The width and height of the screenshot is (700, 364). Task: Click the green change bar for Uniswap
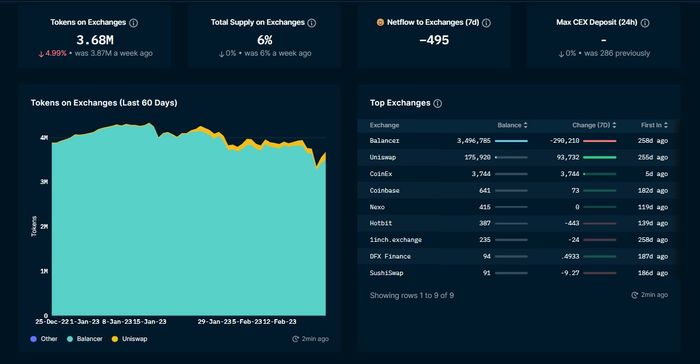[600, 157]
